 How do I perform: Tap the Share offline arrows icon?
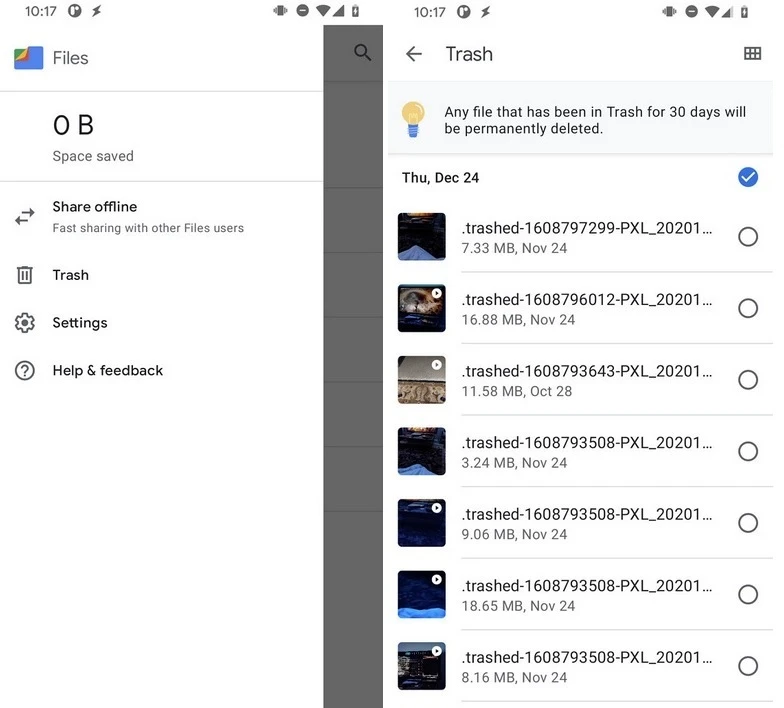(x=25, y=217)
